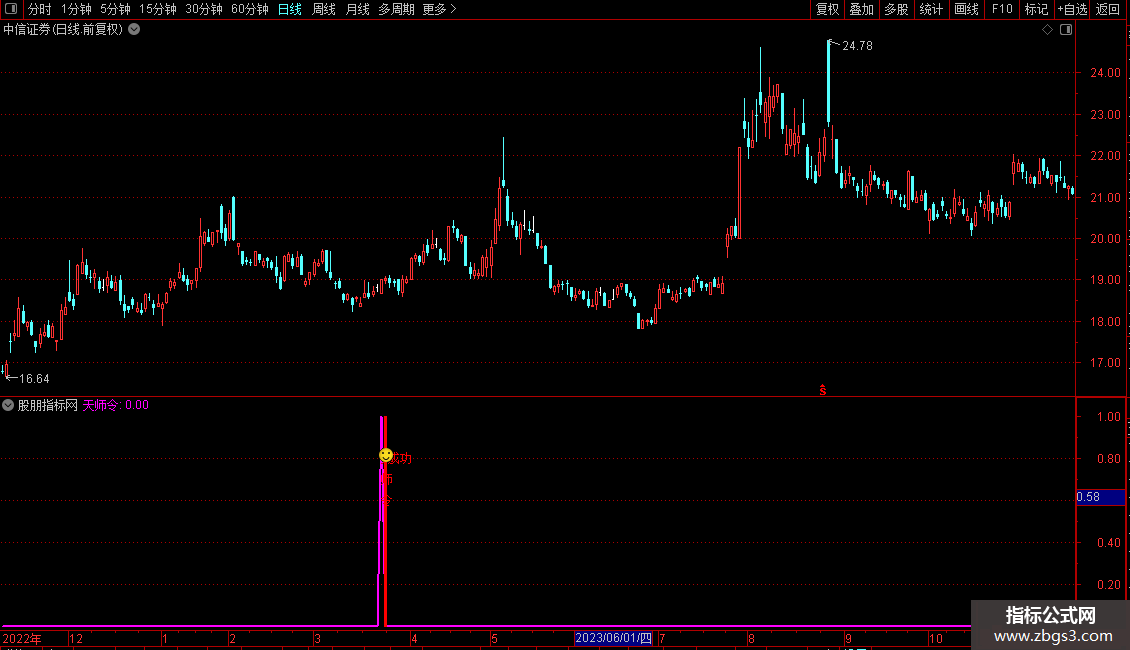The width and height of the screenshot is (1130, 650).
Task: Select the 30分钟 period
Action: click(204, 9)
